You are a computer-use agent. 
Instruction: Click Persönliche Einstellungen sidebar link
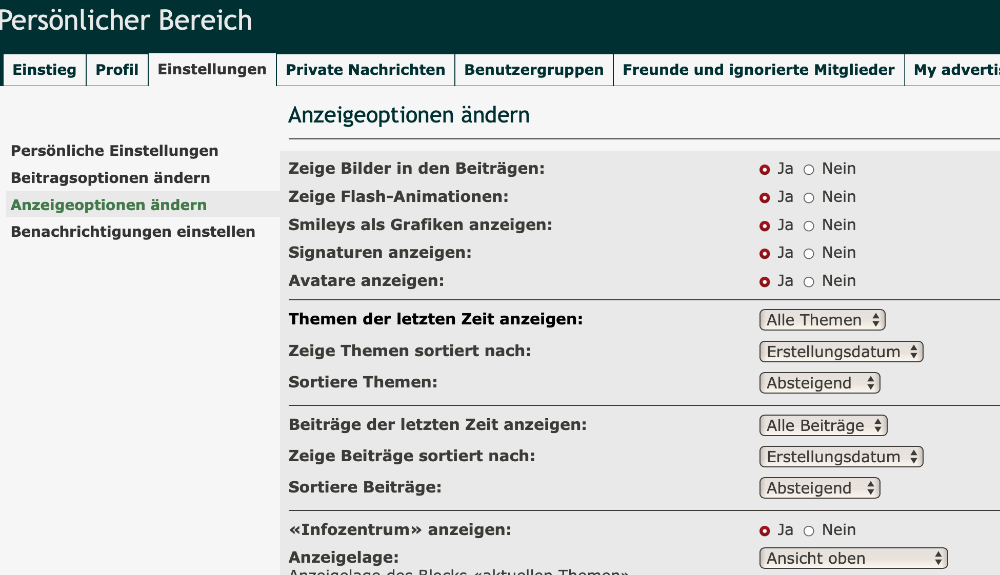(114, 151)
